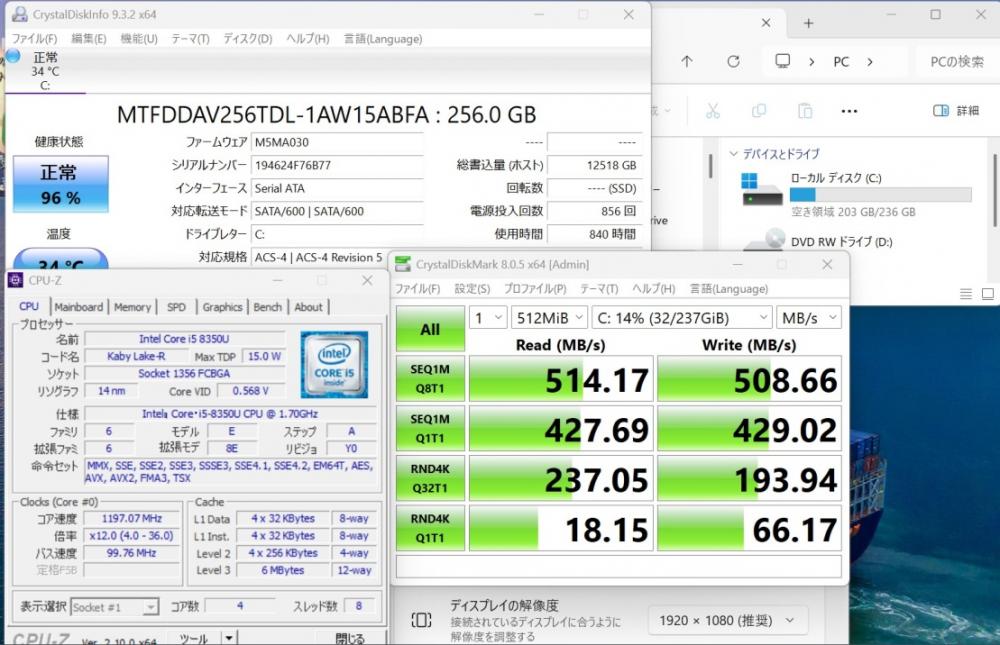Refresh the File Explorer view
Viewport: 1000px width, 645px height.
[733, 61]
